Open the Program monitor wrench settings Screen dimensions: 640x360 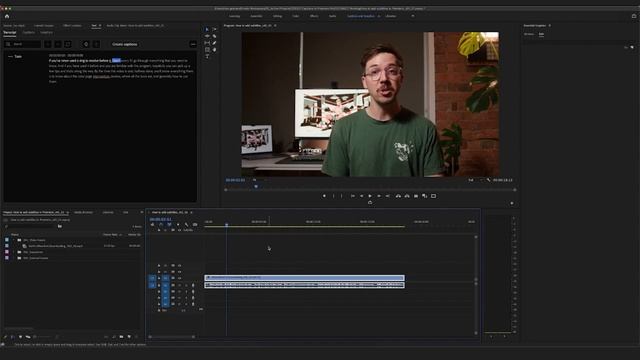pos(488,180)
